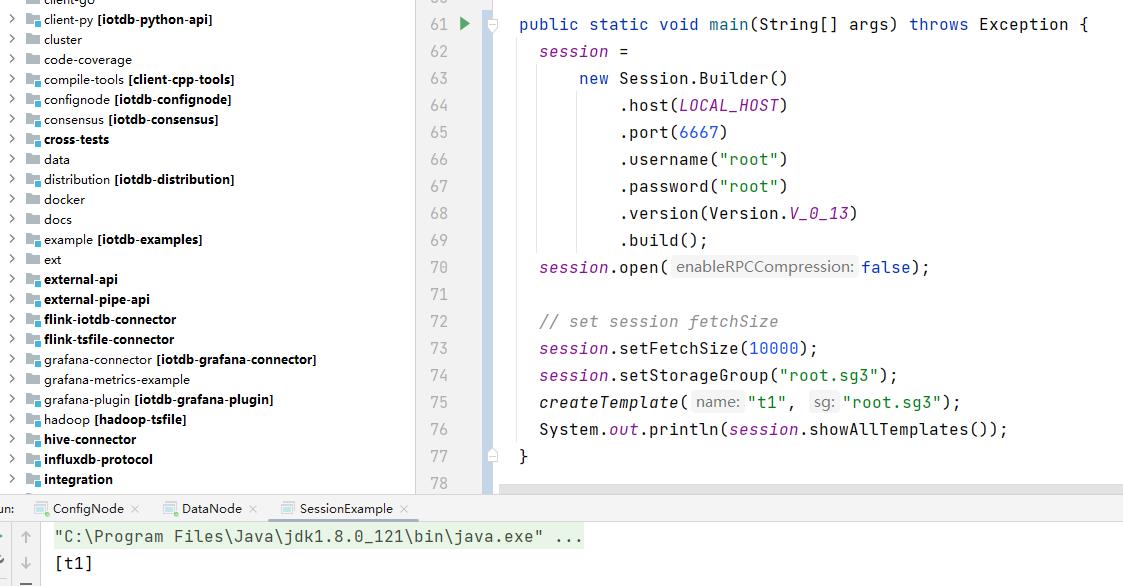
Task: Expand the client-py module node
Action: click(11, 19)
